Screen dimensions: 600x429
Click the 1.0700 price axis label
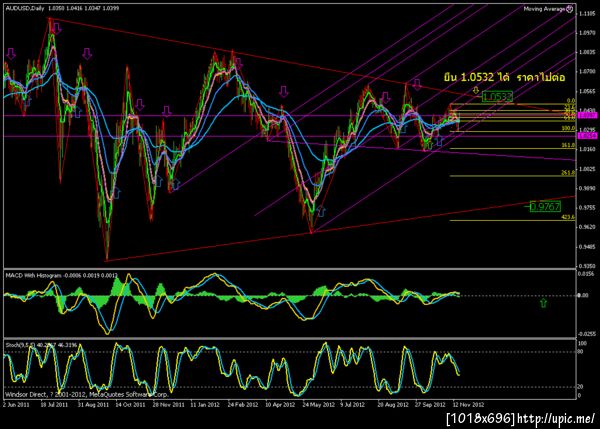pos(587,72)
